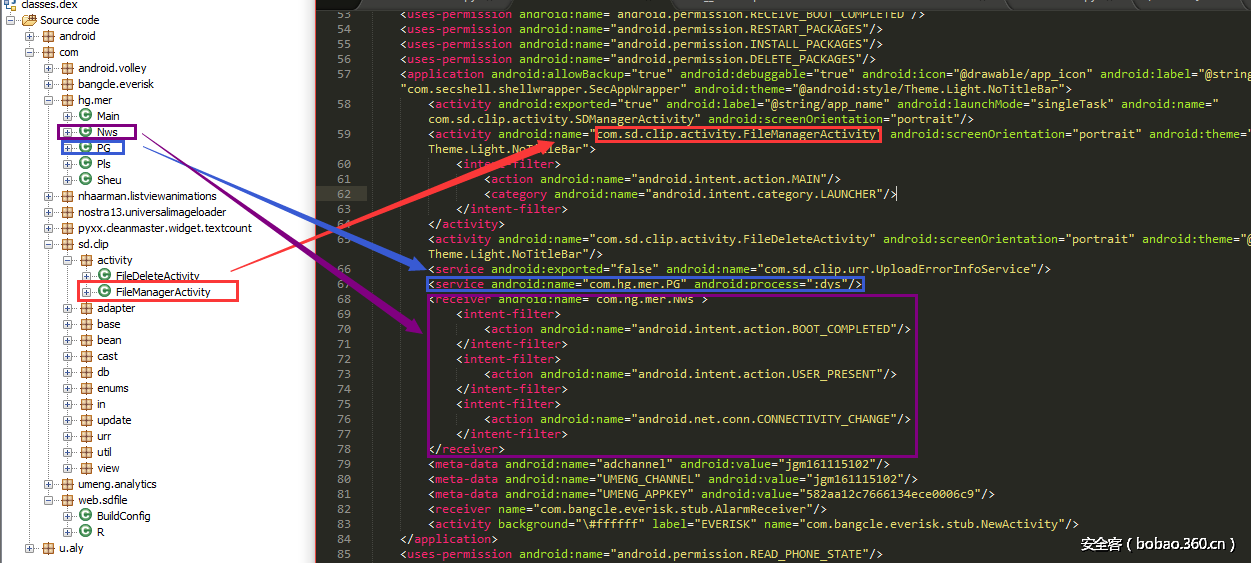
Task: Collapse the sd.clip package tree
Action: click(49, 244)
